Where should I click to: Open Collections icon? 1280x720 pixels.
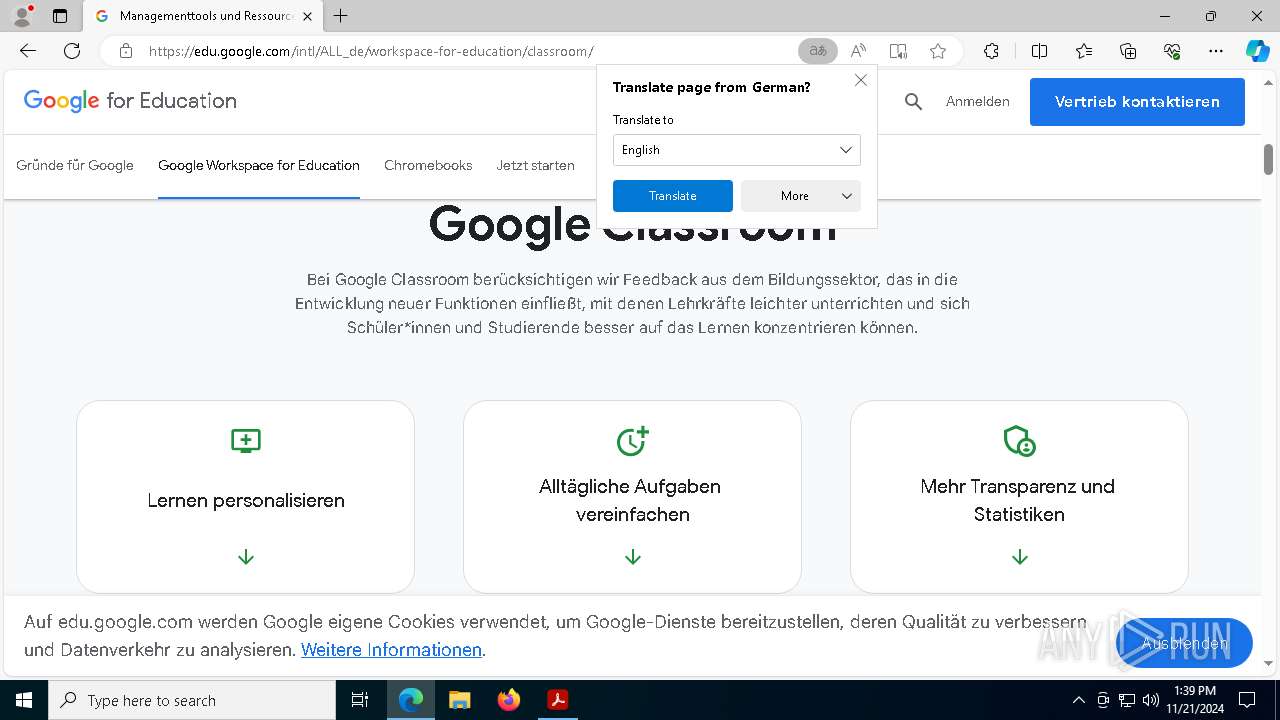[x=1128, y=51]
